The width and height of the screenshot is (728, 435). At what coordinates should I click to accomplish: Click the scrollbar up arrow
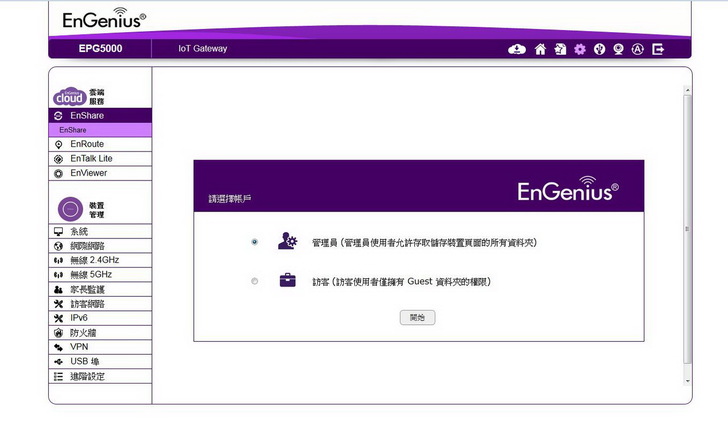tap(688, 90)
